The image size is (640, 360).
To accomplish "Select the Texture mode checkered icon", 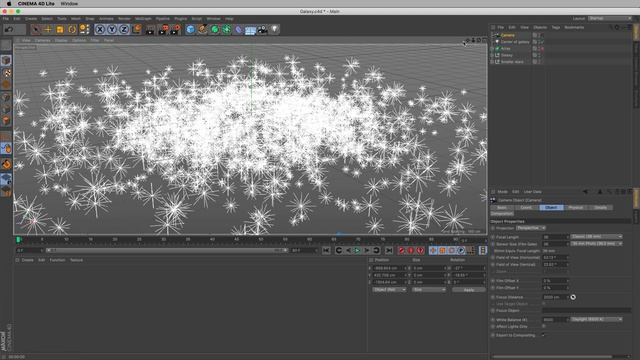I will coord(6,73).
